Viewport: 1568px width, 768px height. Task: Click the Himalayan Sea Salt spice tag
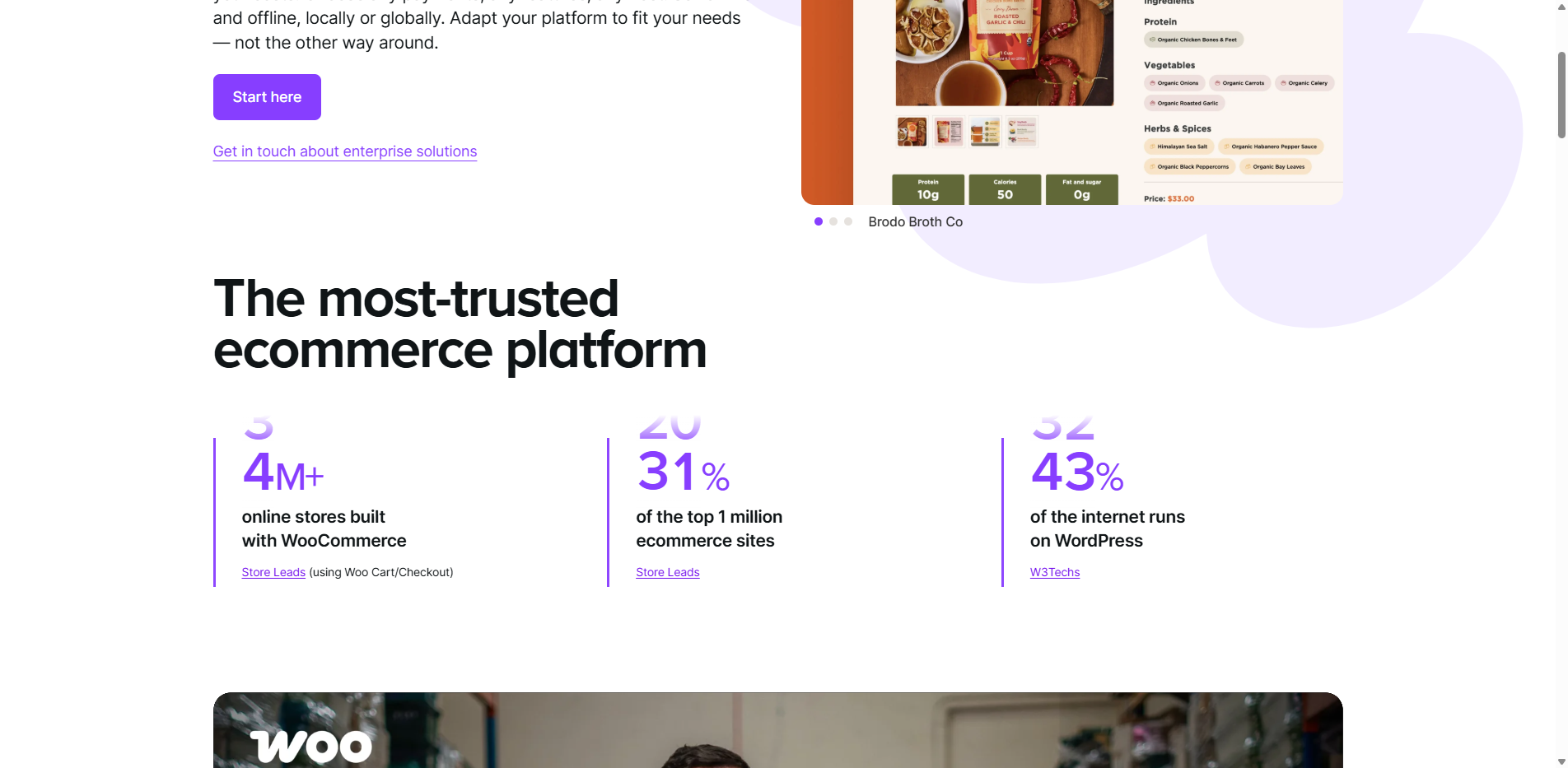point(1179,146)
